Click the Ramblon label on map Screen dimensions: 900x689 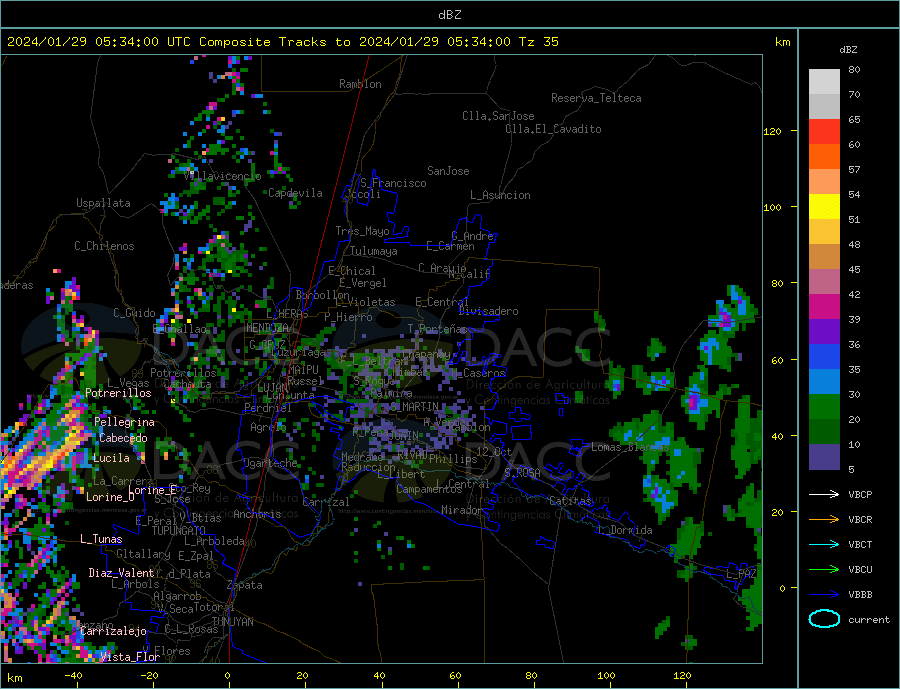tap(360, 84)
